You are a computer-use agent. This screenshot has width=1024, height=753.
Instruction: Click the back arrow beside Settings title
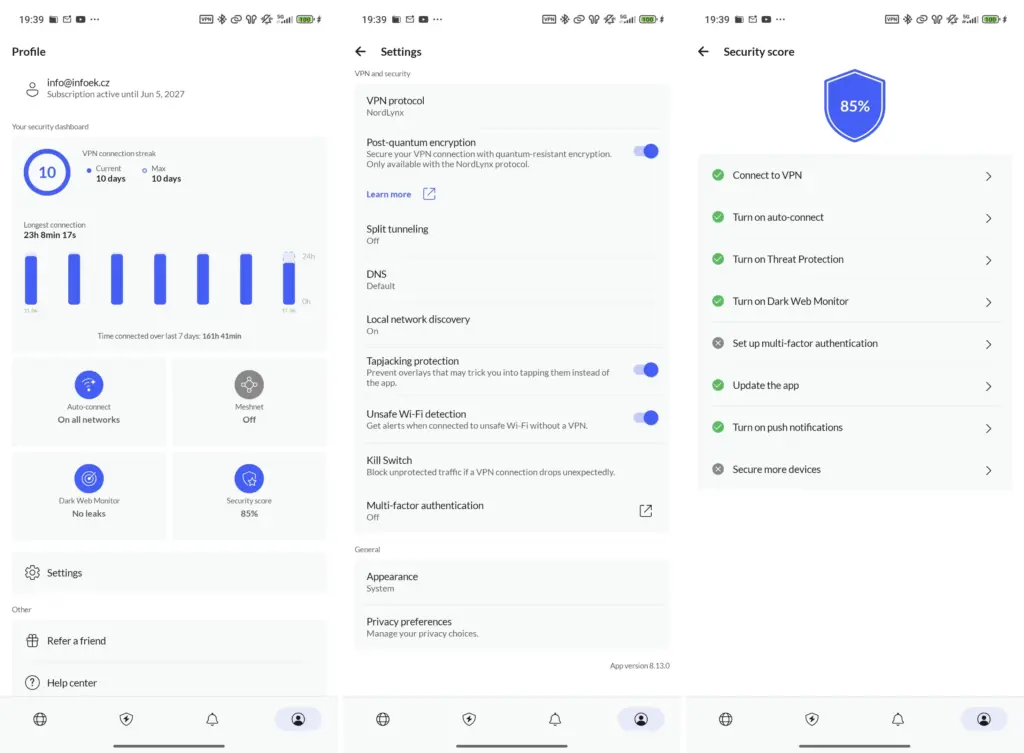click(x=361, y=52)
